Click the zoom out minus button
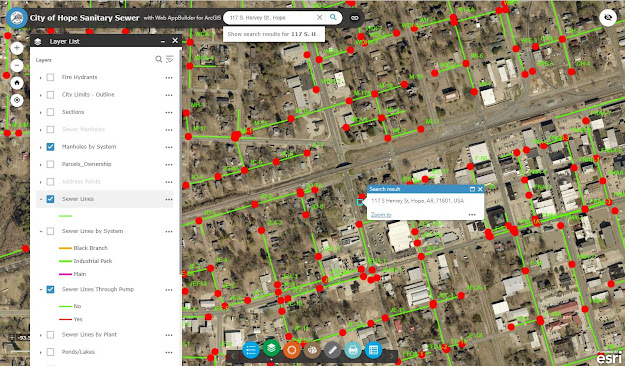The image size is (625, 366). [x=17, y=65]
